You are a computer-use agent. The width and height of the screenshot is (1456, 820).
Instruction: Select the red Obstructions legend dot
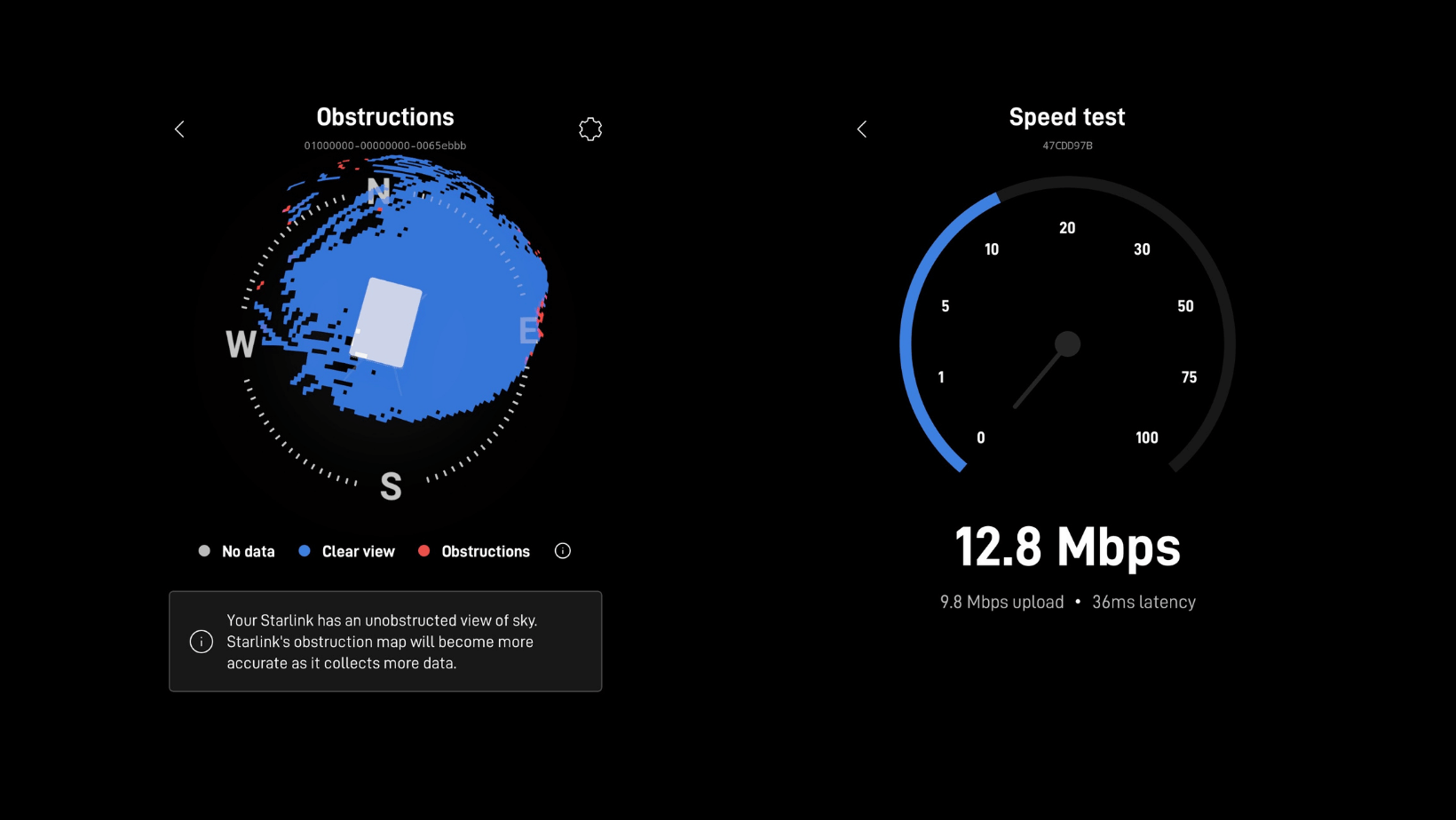[x=424, y=551]
